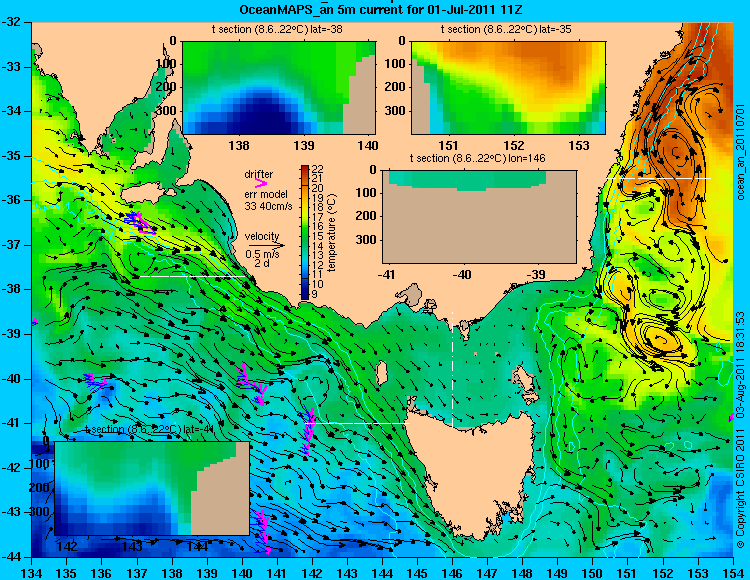This screenshot has height=580, width=750.
Task: Click '134' on the main longitude axis
Action: click(x=32, y=572)
